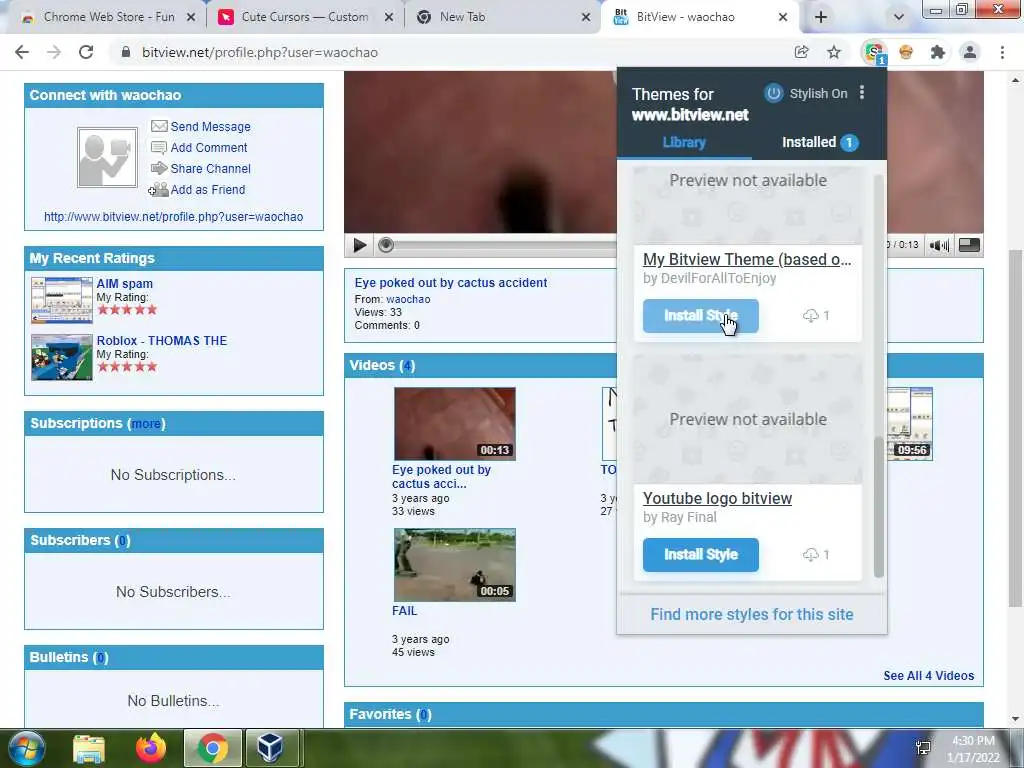Play the video with the play button
The image size is (1024, 768).
[359, 246]
